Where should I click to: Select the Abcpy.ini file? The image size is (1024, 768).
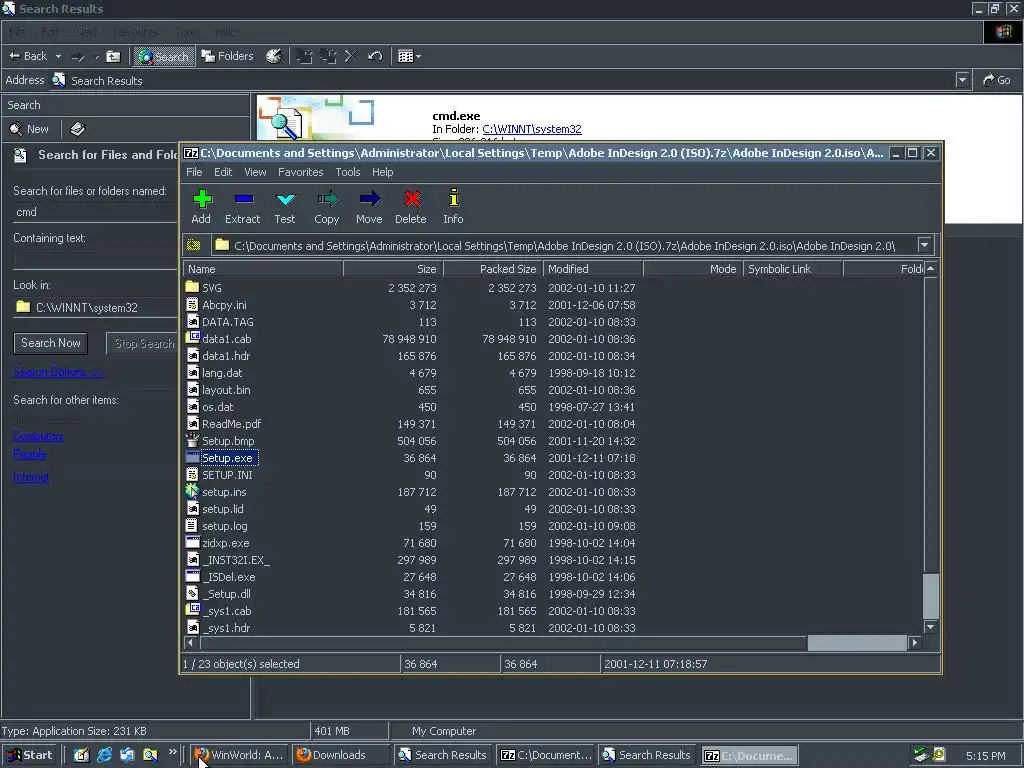coord(224,305)
